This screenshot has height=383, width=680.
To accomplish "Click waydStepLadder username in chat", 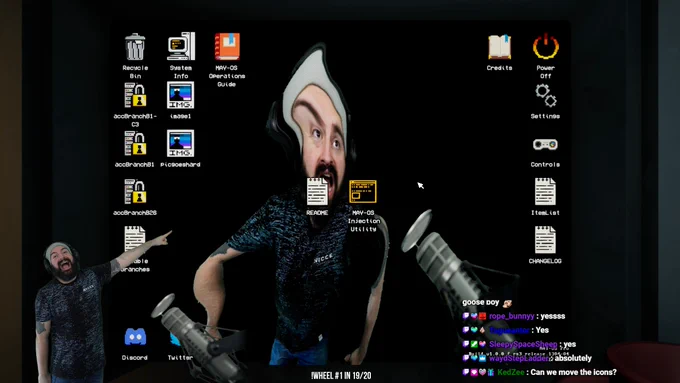I will click(x=519, y=358).
